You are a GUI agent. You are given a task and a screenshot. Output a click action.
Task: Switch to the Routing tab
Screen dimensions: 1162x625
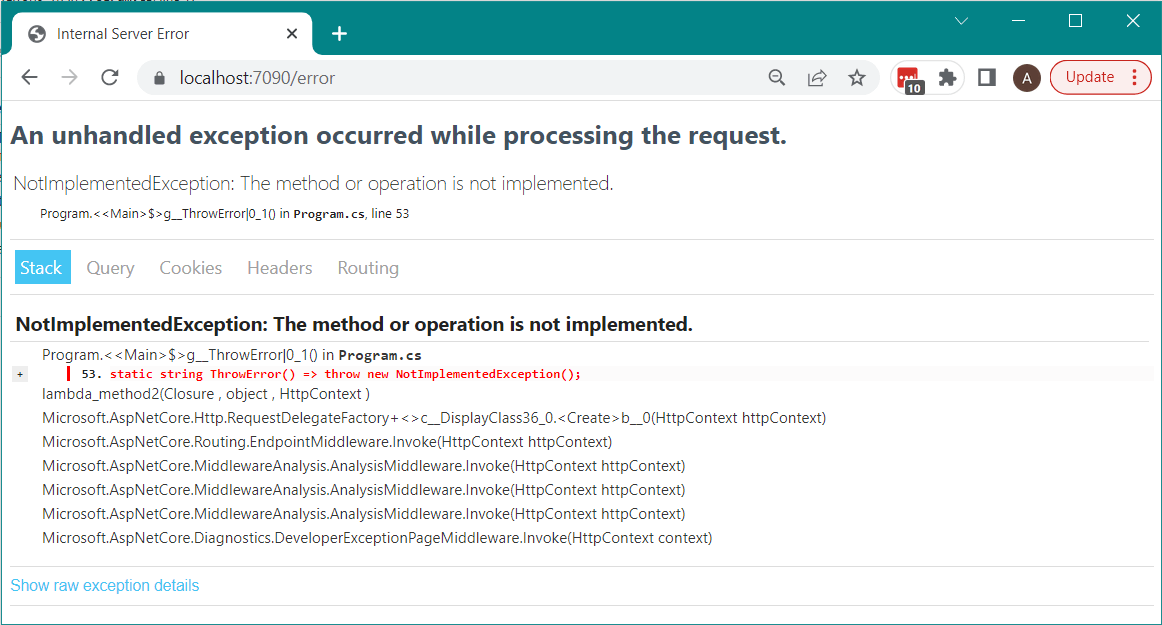[x=368, y=268]
